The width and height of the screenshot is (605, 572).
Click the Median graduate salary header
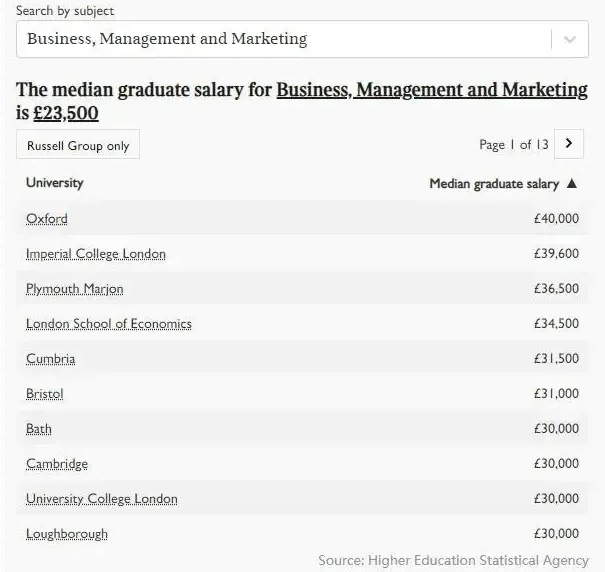coord(494,184)
